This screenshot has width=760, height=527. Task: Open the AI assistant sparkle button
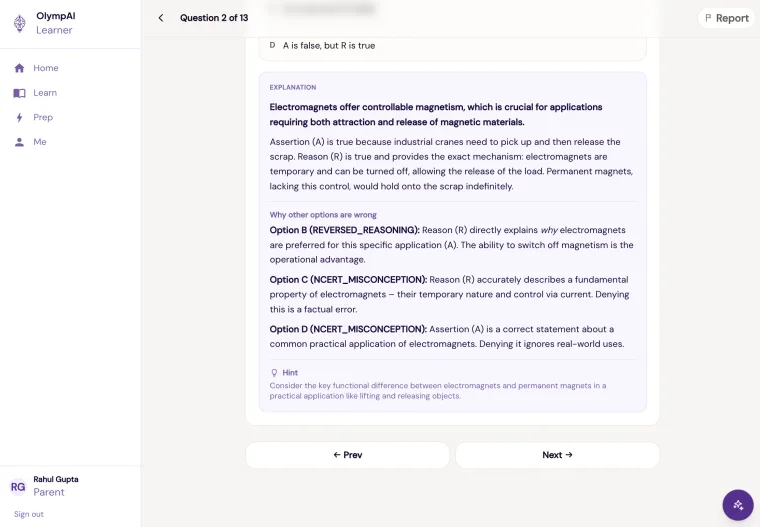coord(738,505)
